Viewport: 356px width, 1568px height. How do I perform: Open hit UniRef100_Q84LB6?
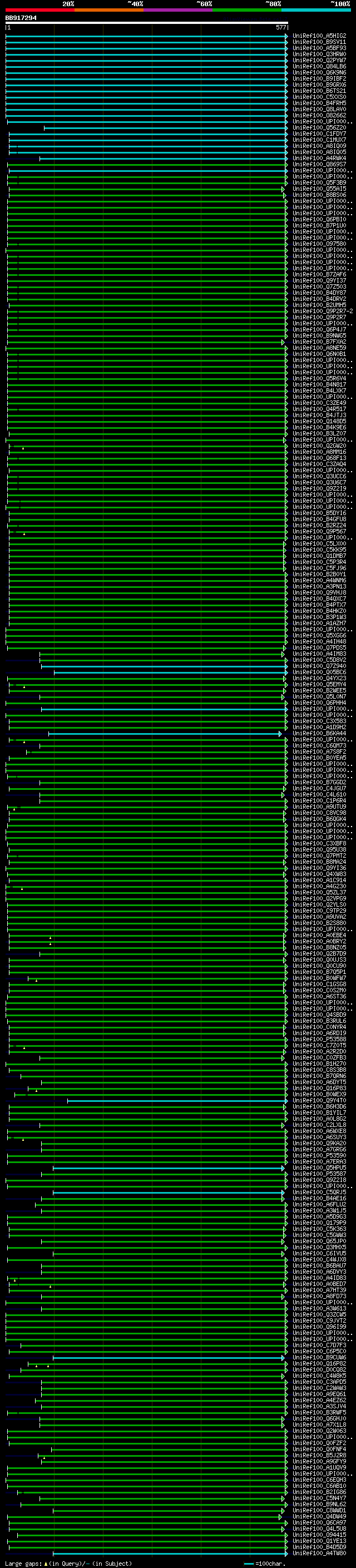click(x=319, y=66)
